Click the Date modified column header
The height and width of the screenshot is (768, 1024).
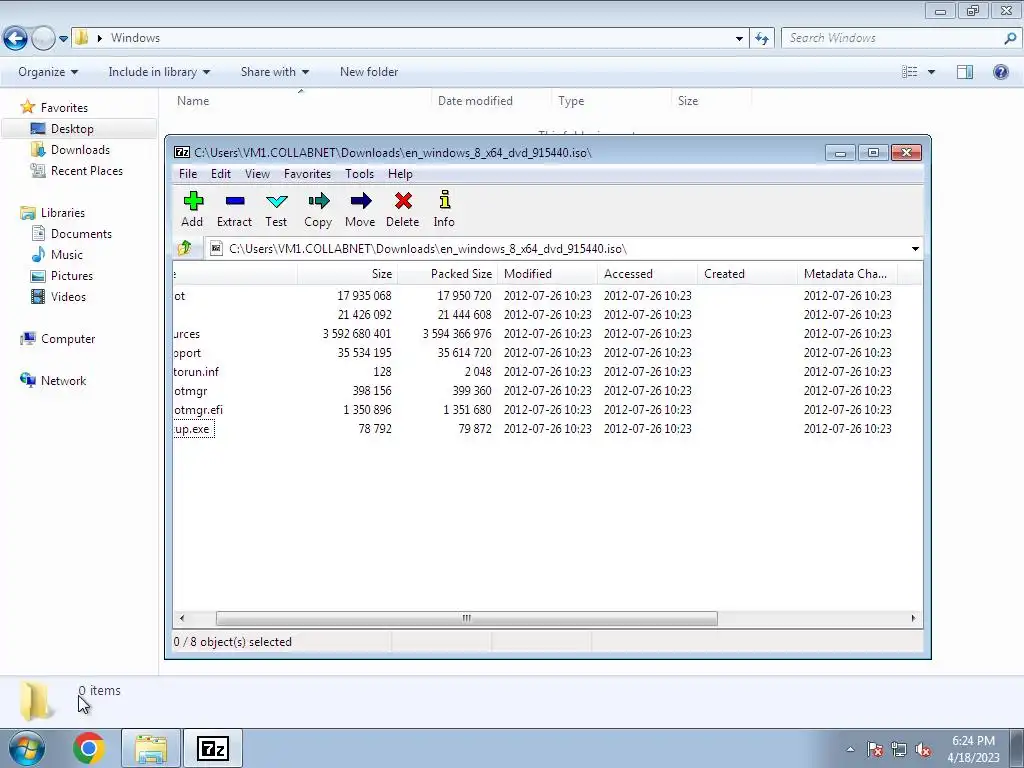tap(490, 101)
